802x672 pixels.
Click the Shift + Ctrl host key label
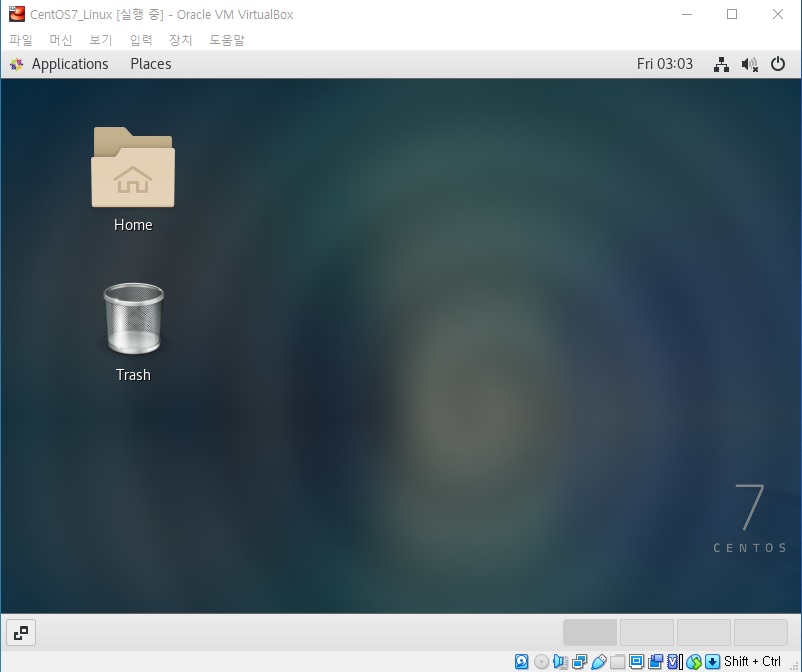pyautogui.click(x=752, y=661)
